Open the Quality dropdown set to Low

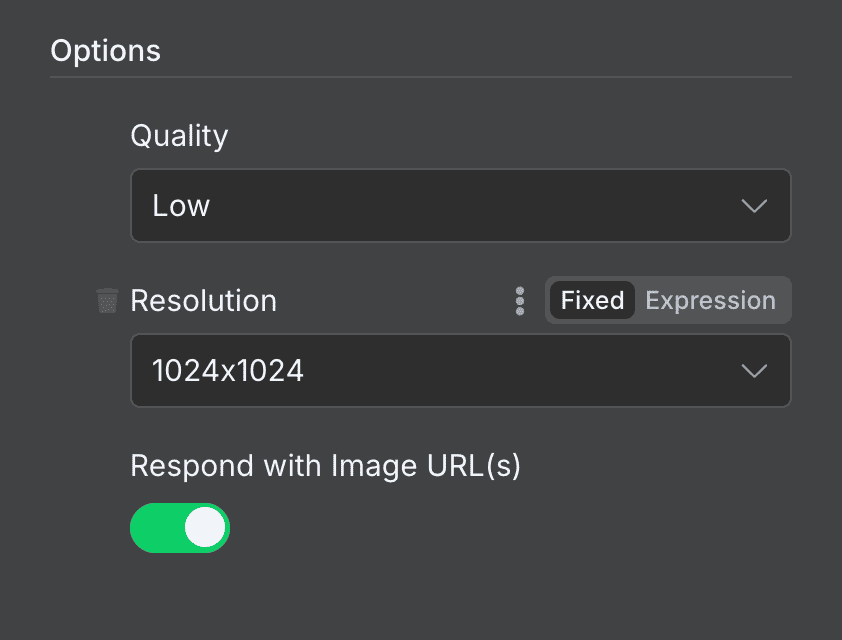pos(460,205)
